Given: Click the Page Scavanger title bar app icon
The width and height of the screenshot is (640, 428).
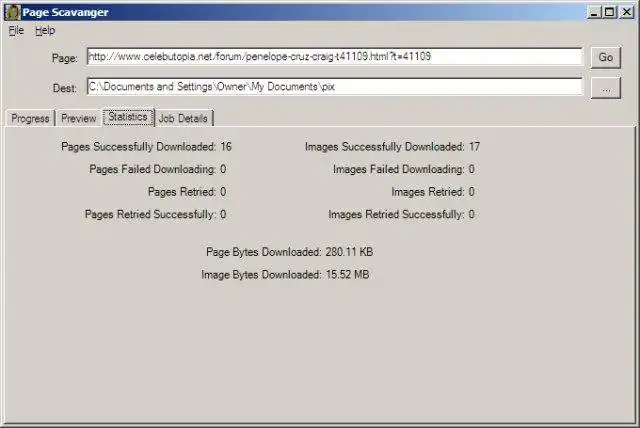Looking at the screenshot, I should pos(12,12).
